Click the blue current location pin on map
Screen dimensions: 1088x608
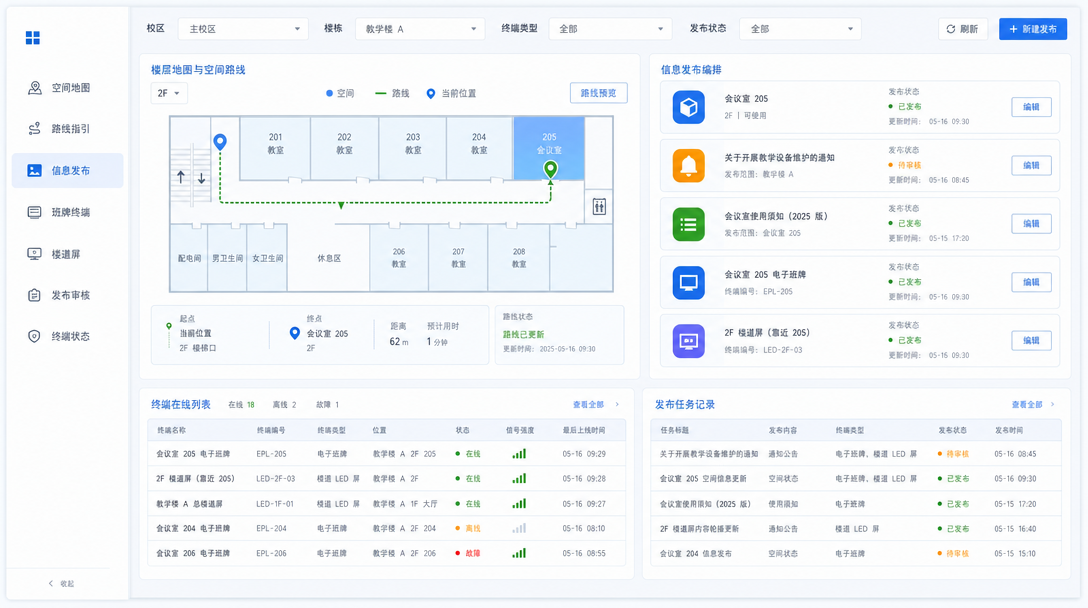[220, 142]
